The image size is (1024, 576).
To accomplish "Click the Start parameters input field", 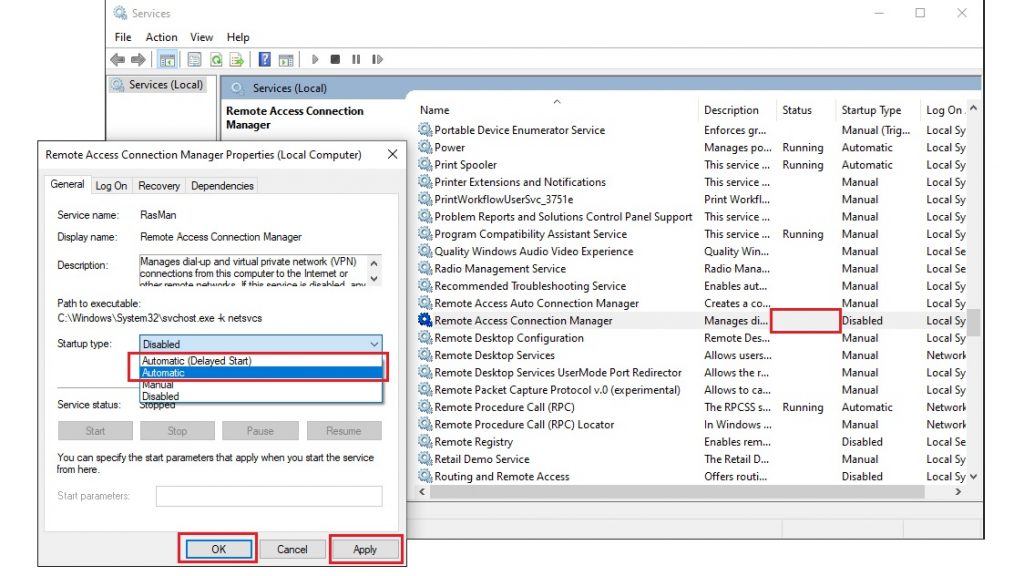I will pos(267,495).
